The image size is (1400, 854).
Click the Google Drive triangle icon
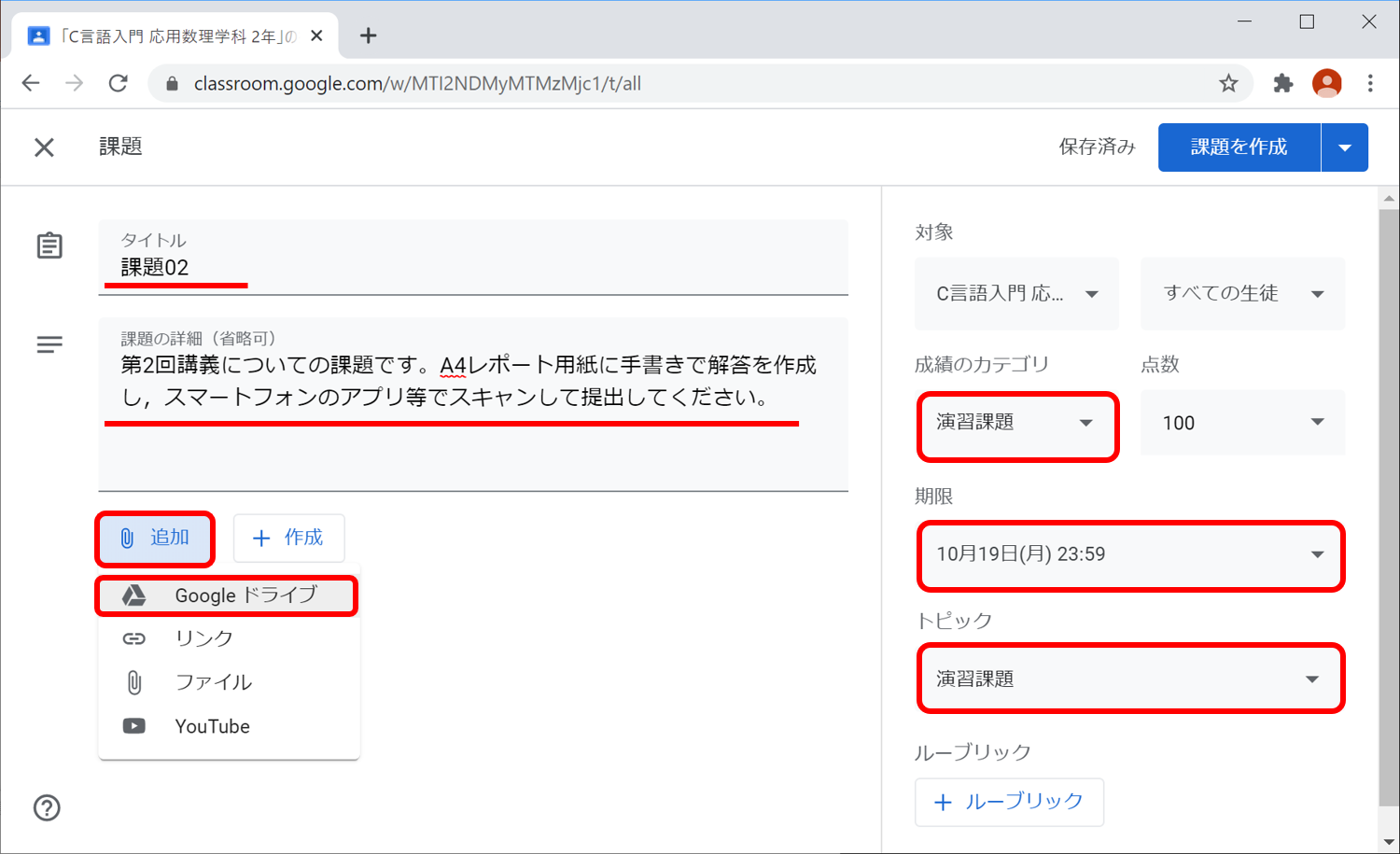134,595
